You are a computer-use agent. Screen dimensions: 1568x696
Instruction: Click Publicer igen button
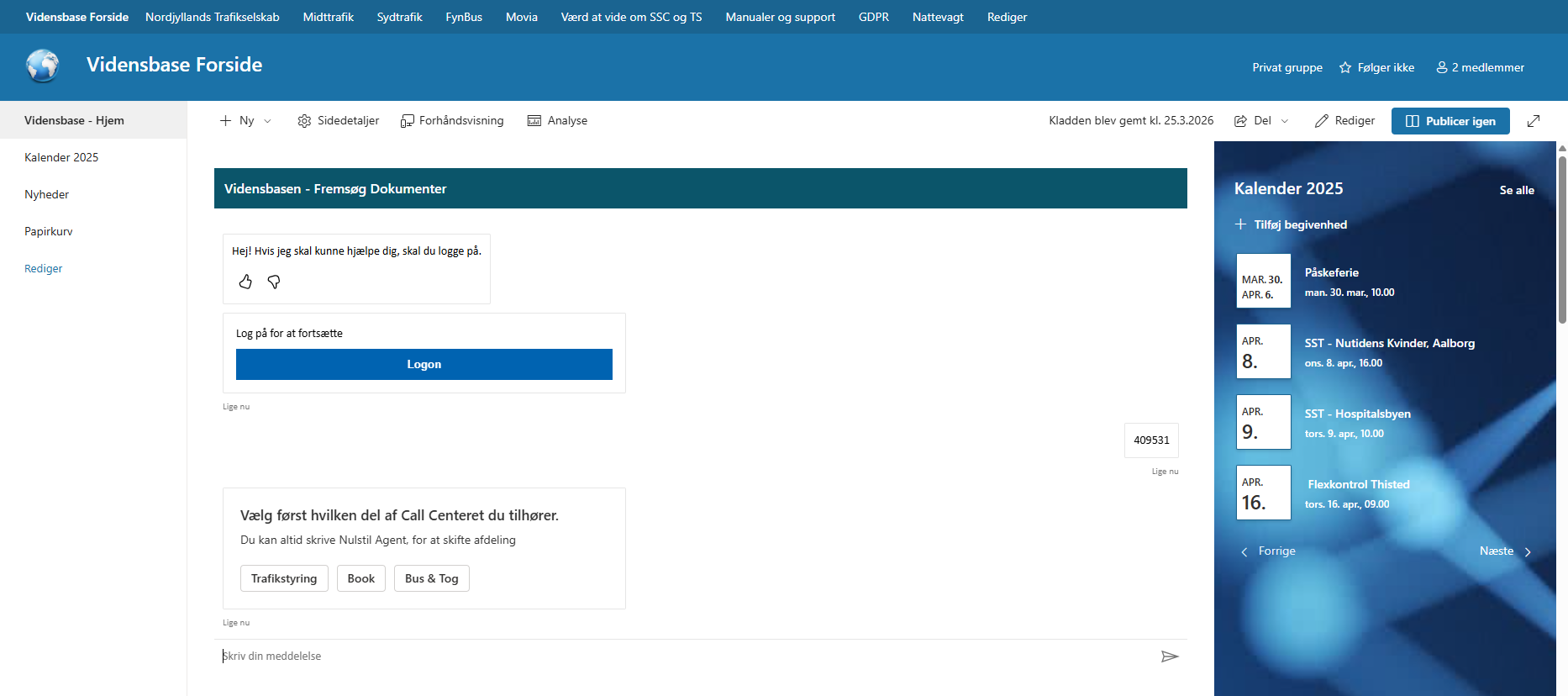(1450, 121)
